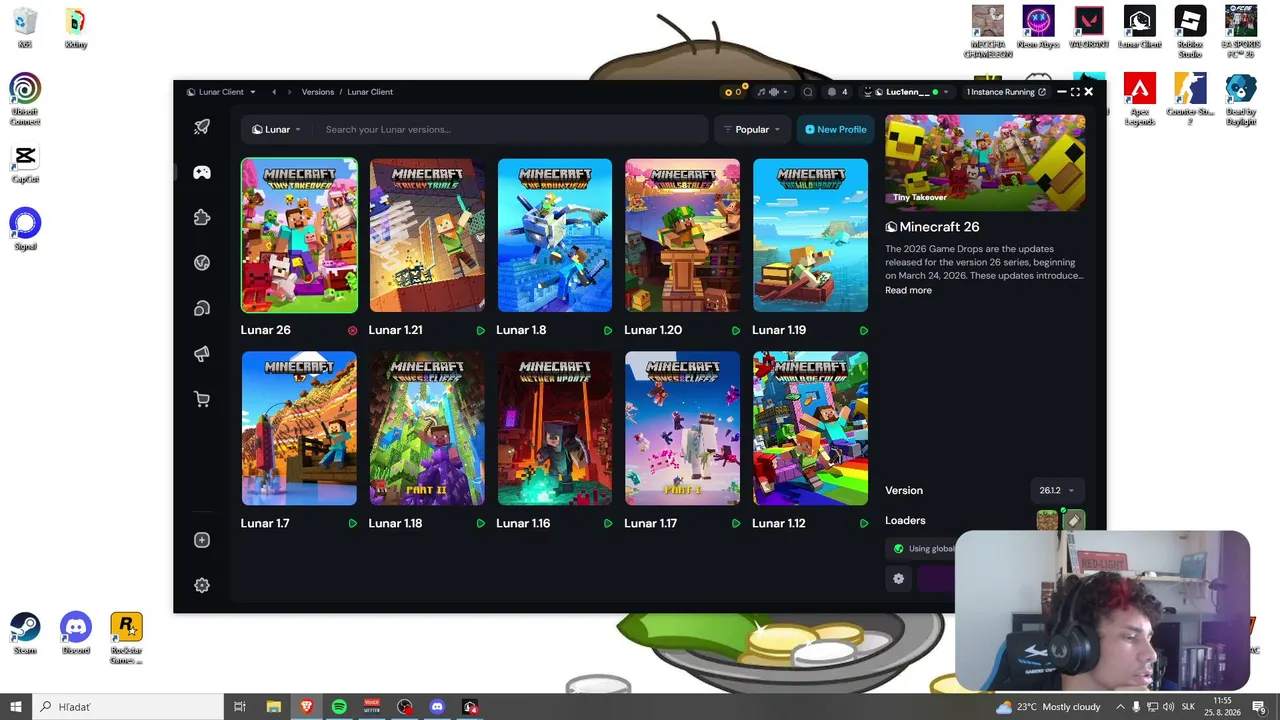Select the Lunar 1.20 Trails & Tales thumbnail

point(683,235)
